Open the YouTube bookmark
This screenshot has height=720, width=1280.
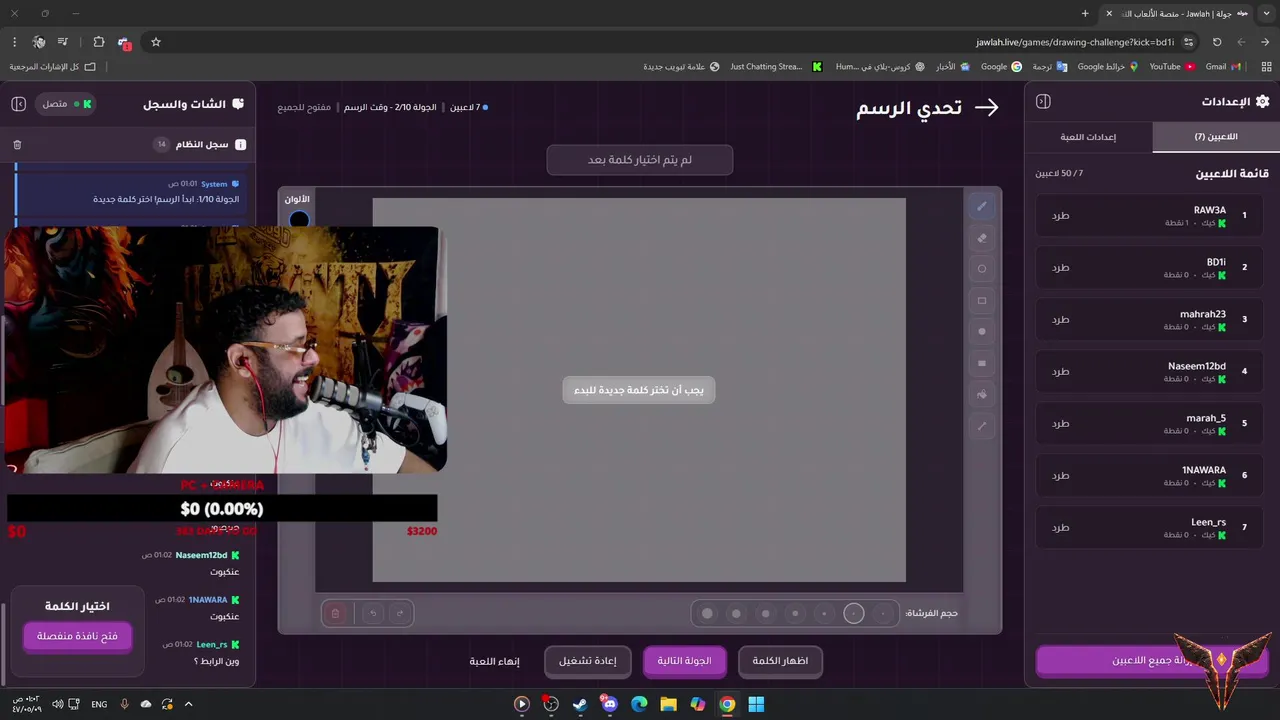[x=1172, y=67]
